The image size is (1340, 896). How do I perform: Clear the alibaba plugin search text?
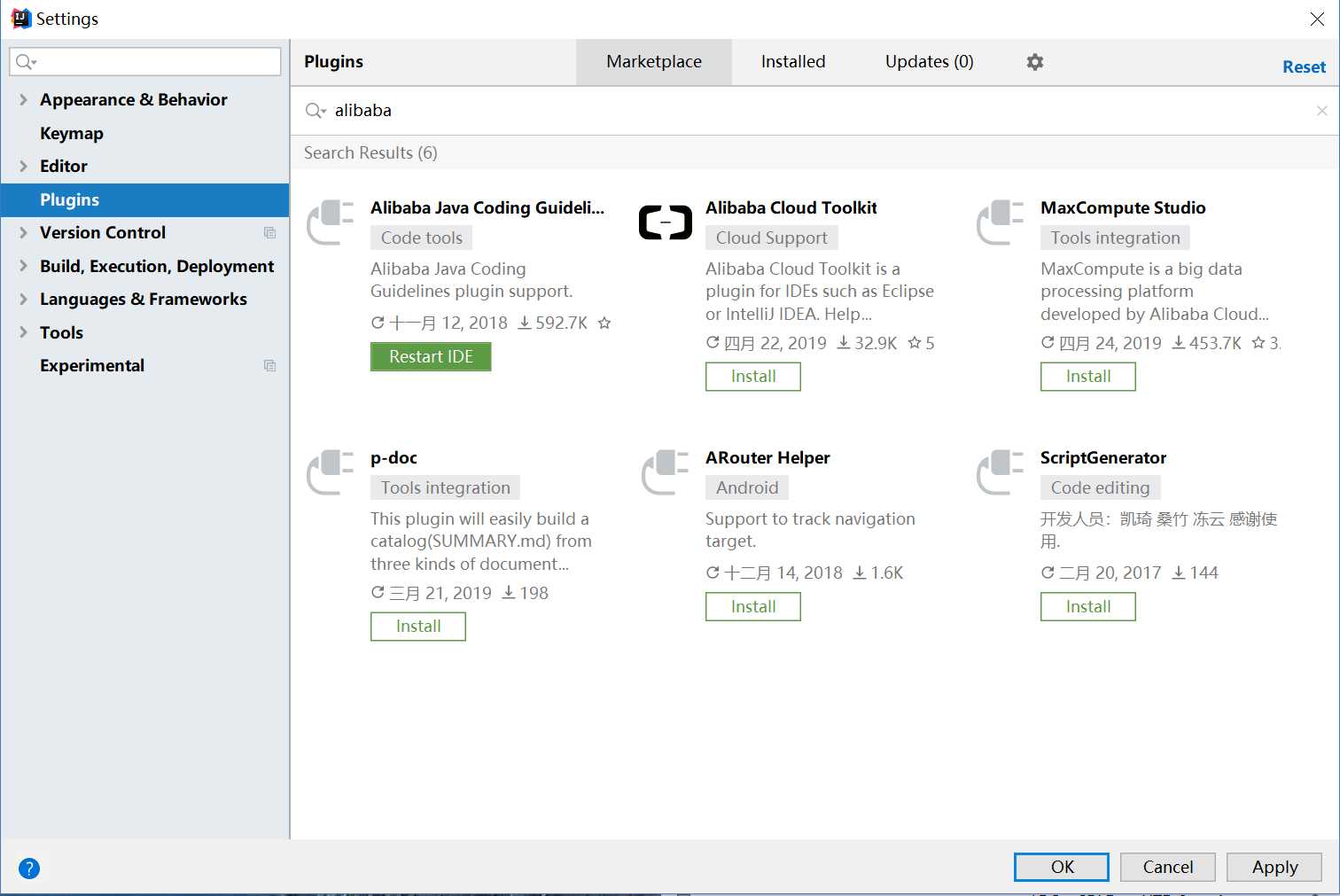pyautogui.click(x=1321, y=111)
